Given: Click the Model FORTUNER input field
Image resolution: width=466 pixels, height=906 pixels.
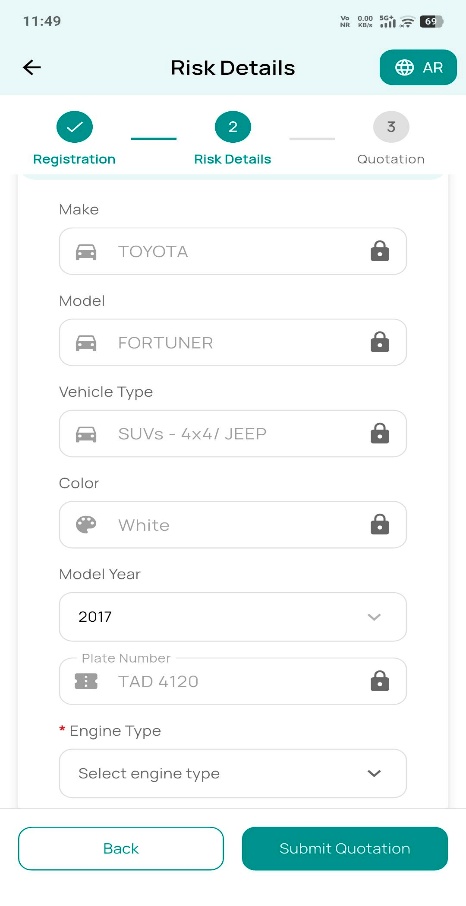Looking at the screenshot, I should pyautogui.click(x=233, y=343).
